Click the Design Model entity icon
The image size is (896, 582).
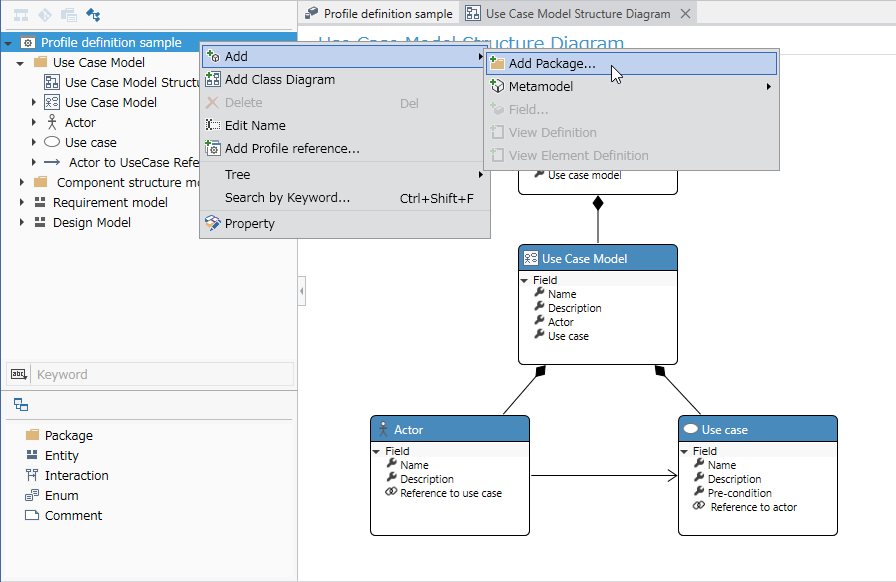(40, 222)
